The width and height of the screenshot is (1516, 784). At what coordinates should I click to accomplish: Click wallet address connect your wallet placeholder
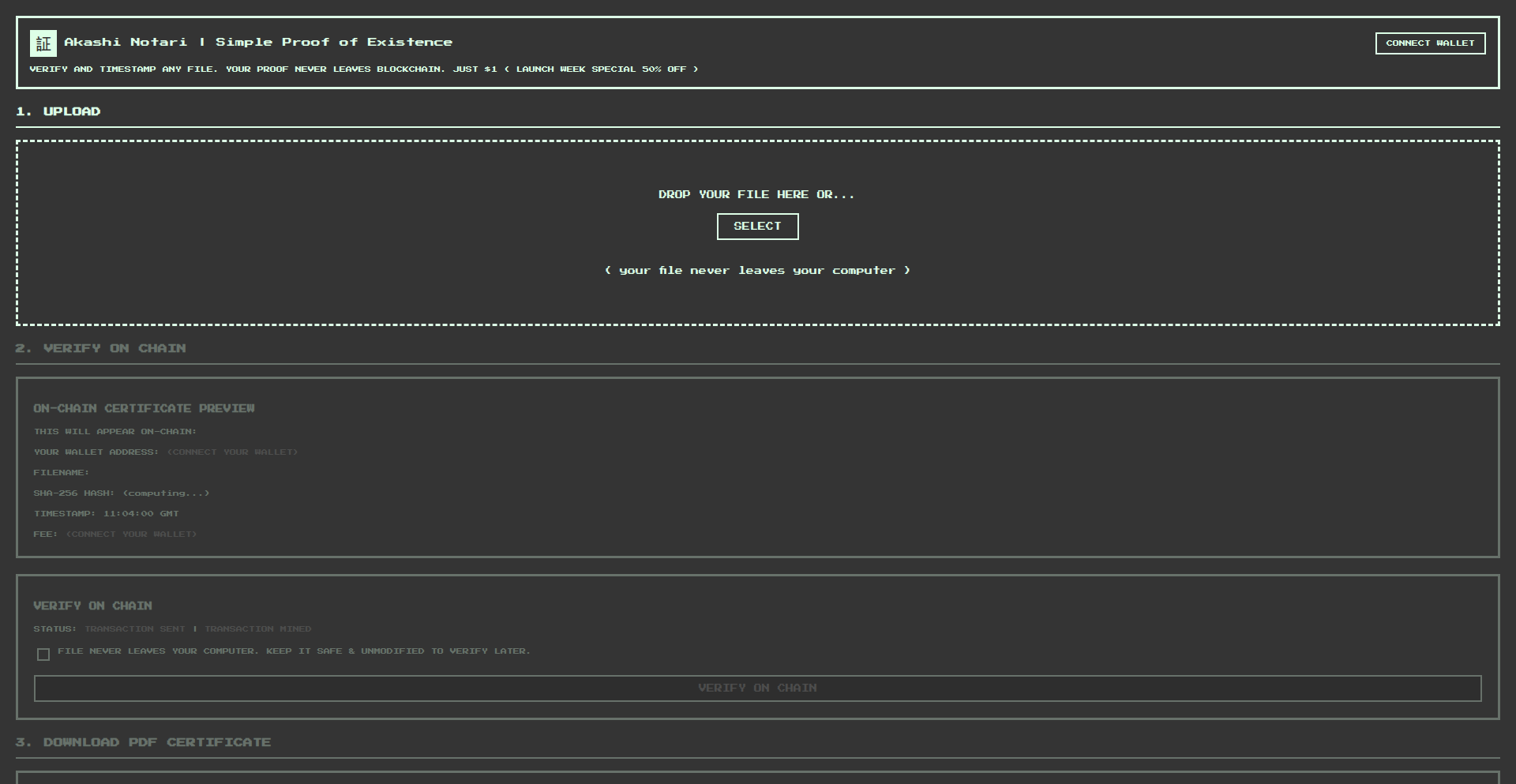[232, 452]
